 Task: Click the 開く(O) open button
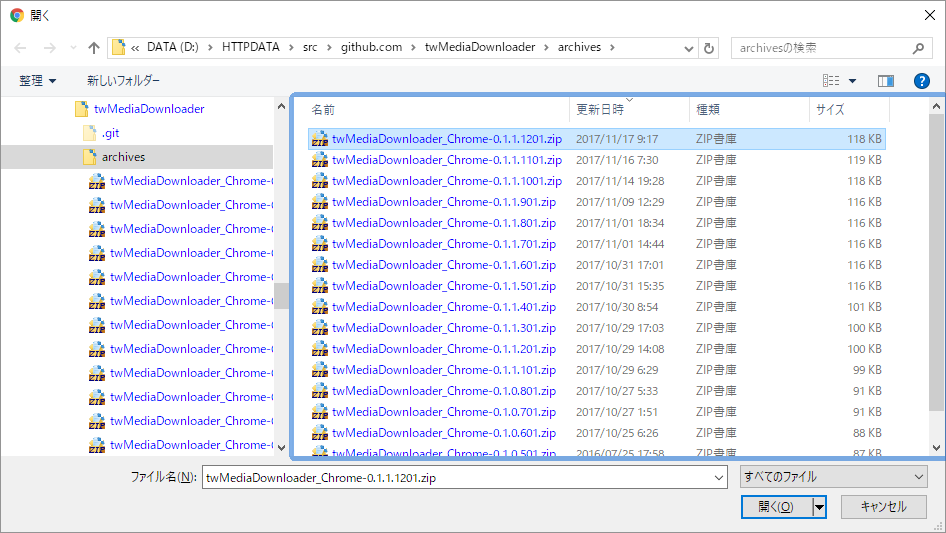click(776, 507)
